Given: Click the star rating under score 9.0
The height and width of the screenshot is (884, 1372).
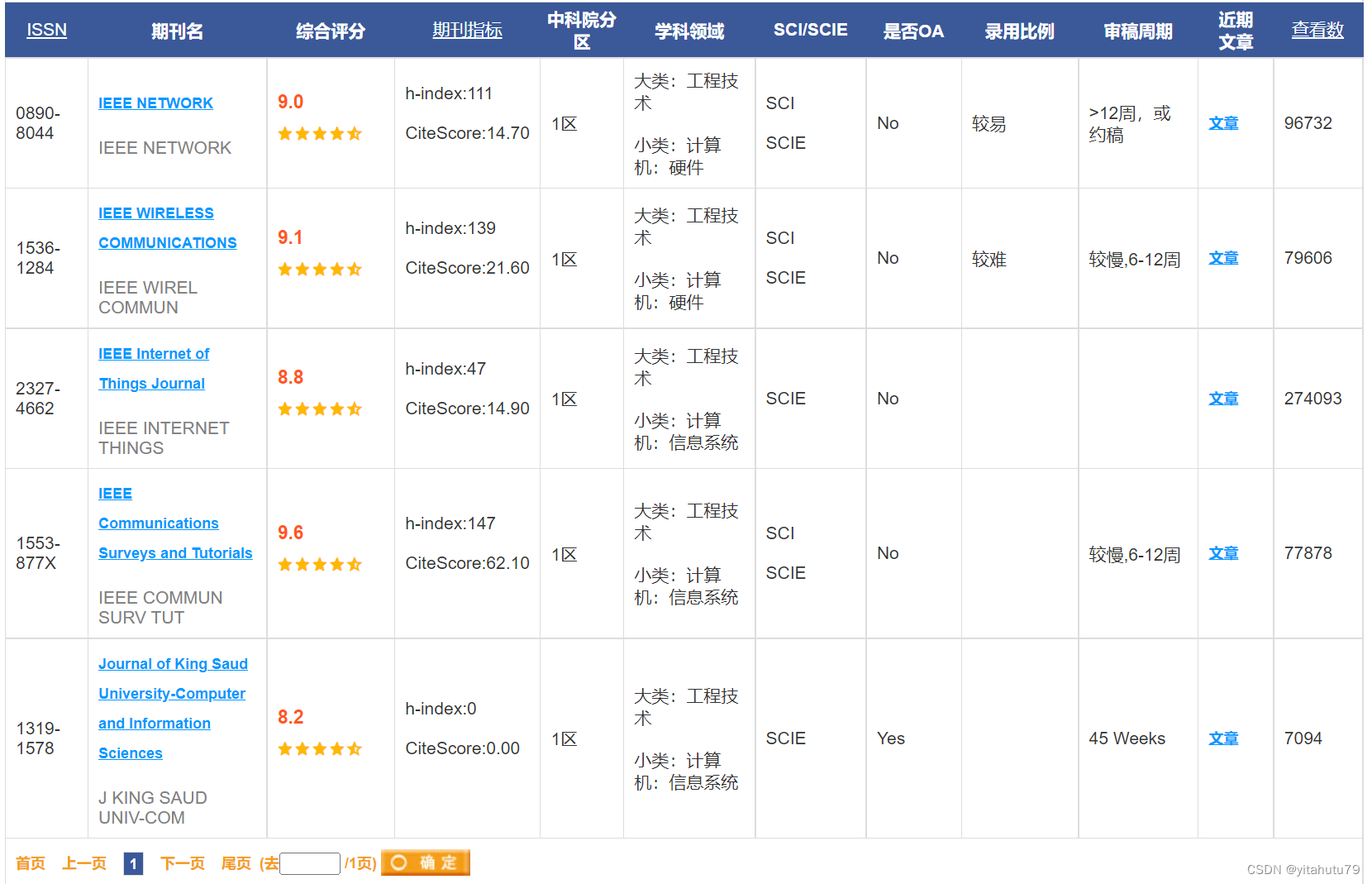Looking at the screenshot, I should click(320, 134).
